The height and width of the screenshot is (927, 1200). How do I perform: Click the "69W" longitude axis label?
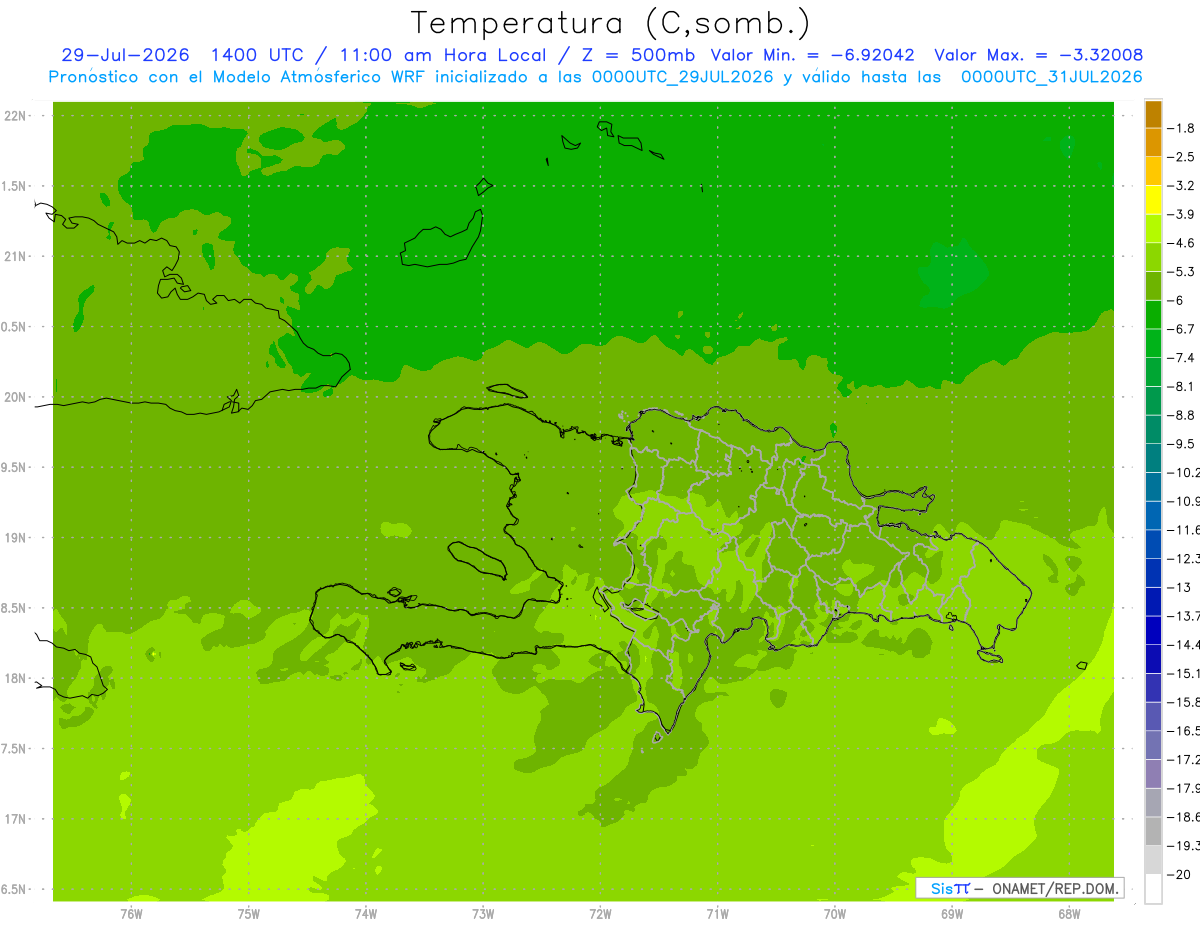[x=951, y=914]
